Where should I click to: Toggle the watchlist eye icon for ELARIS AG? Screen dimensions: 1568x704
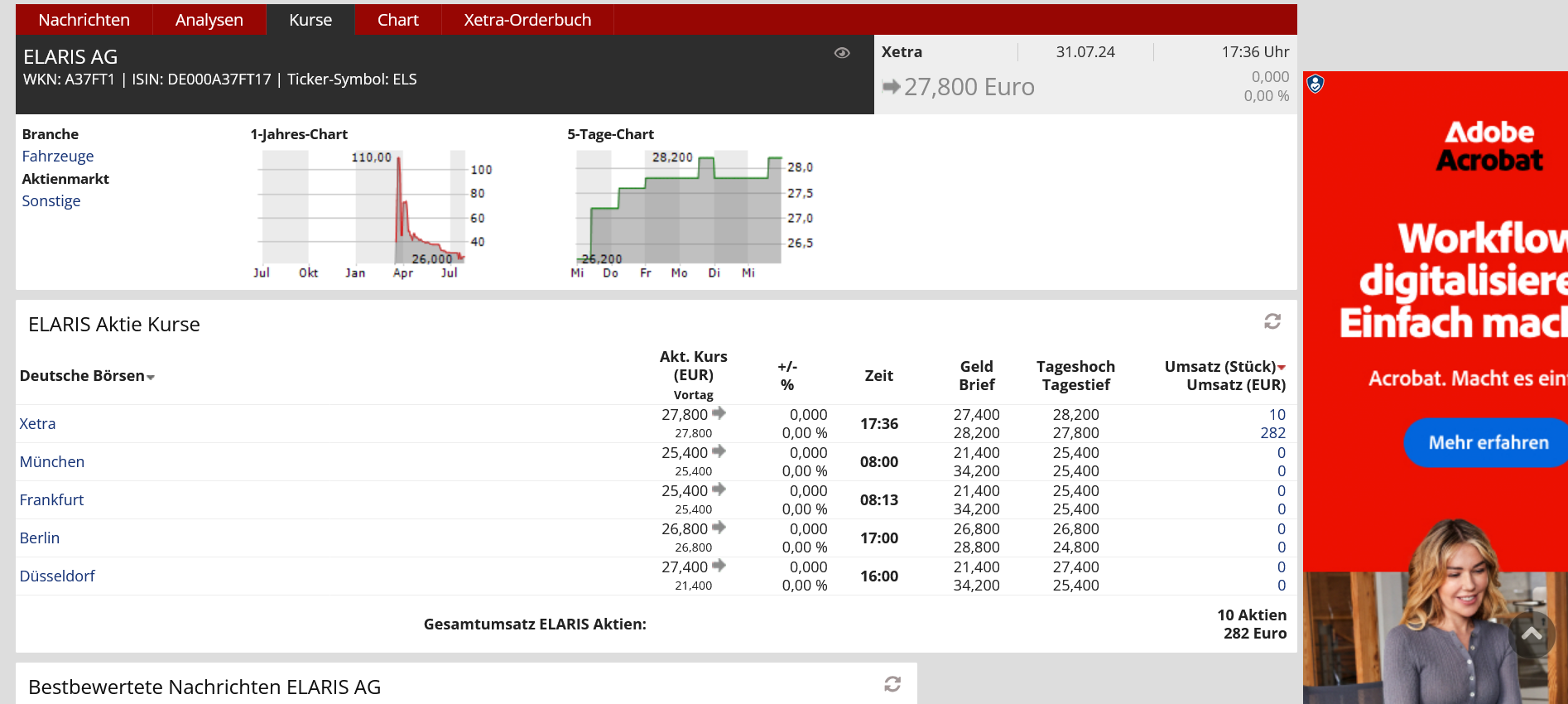[x=842, y=53]
